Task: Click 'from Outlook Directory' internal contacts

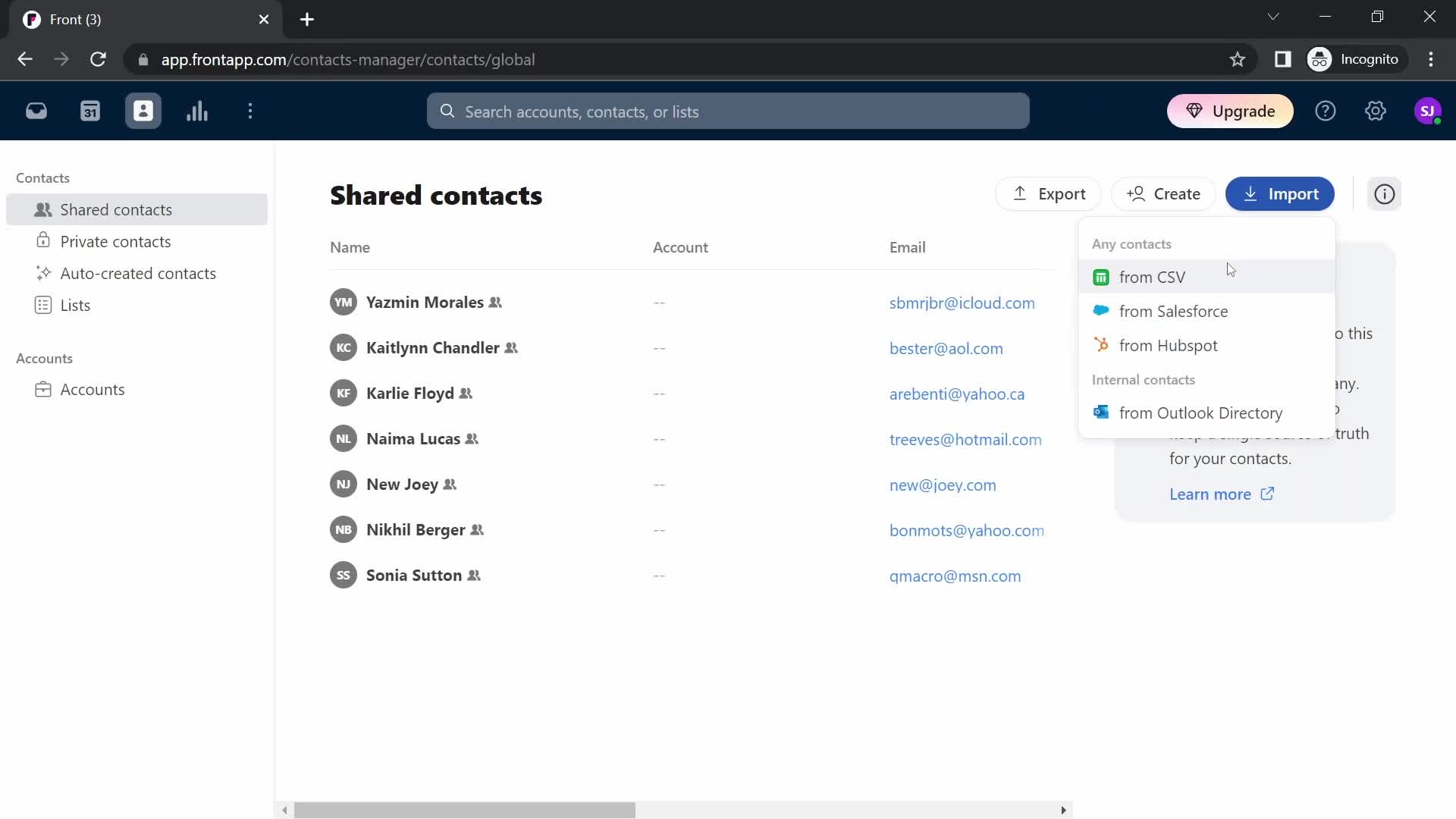Action: pos(1202,412)
